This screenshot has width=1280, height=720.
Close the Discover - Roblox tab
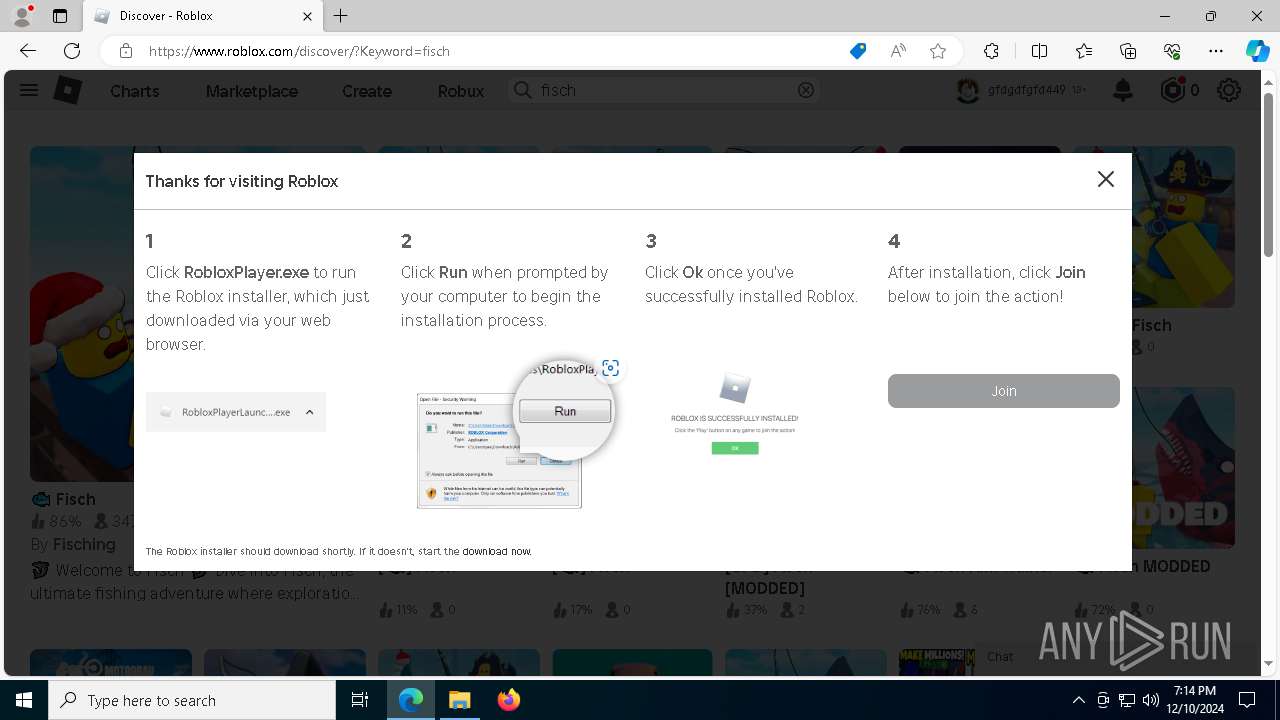pos(309,16)
